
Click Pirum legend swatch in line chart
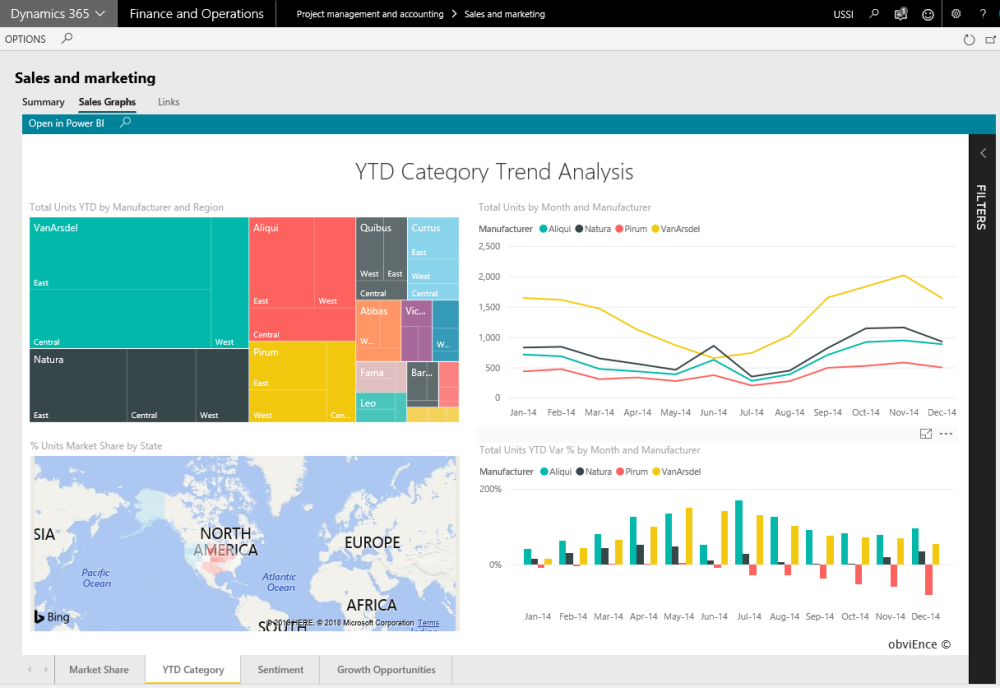pos(619,229)
